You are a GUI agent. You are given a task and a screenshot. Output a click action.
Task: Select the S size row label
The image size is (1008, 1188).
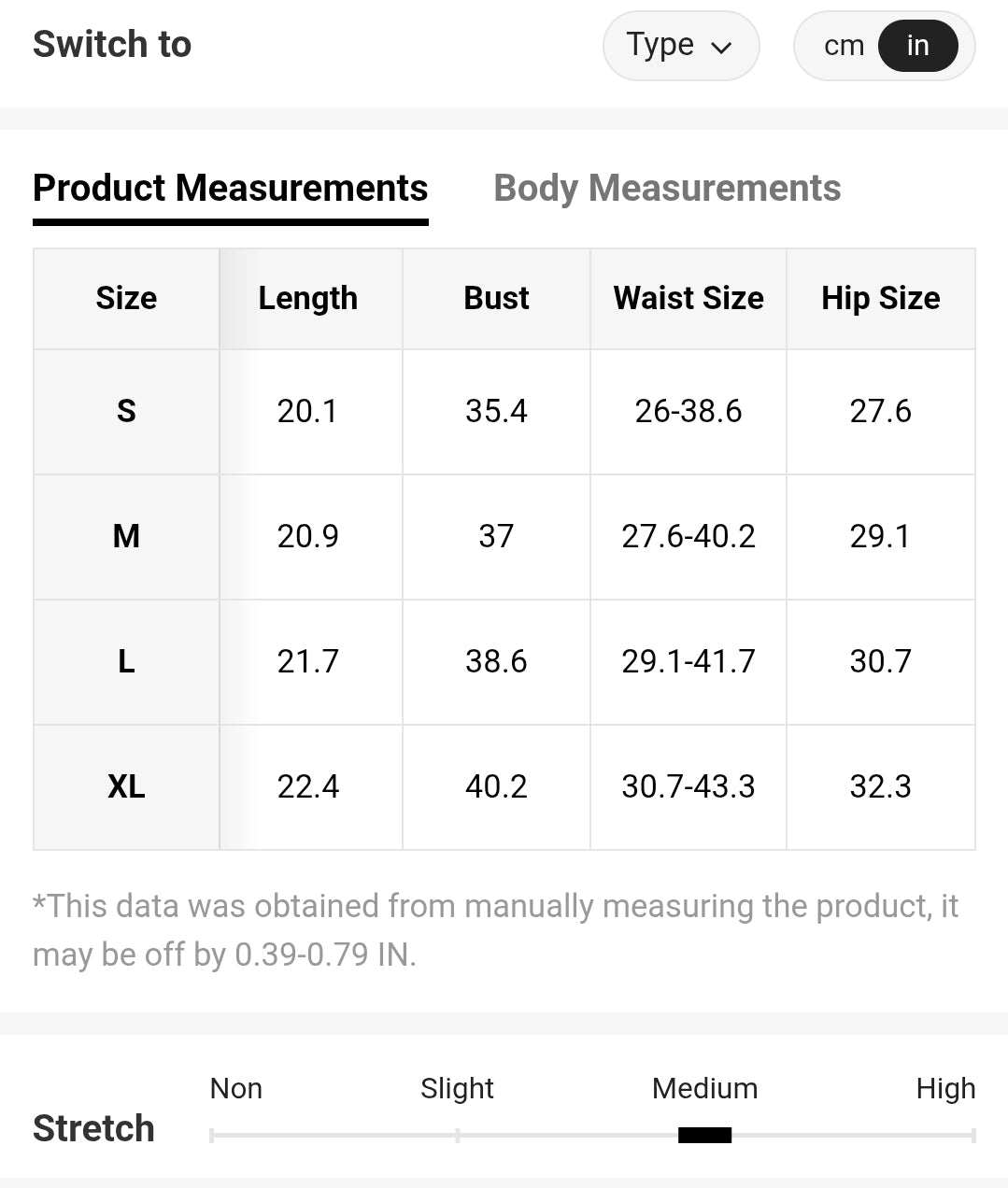point(126,411)
